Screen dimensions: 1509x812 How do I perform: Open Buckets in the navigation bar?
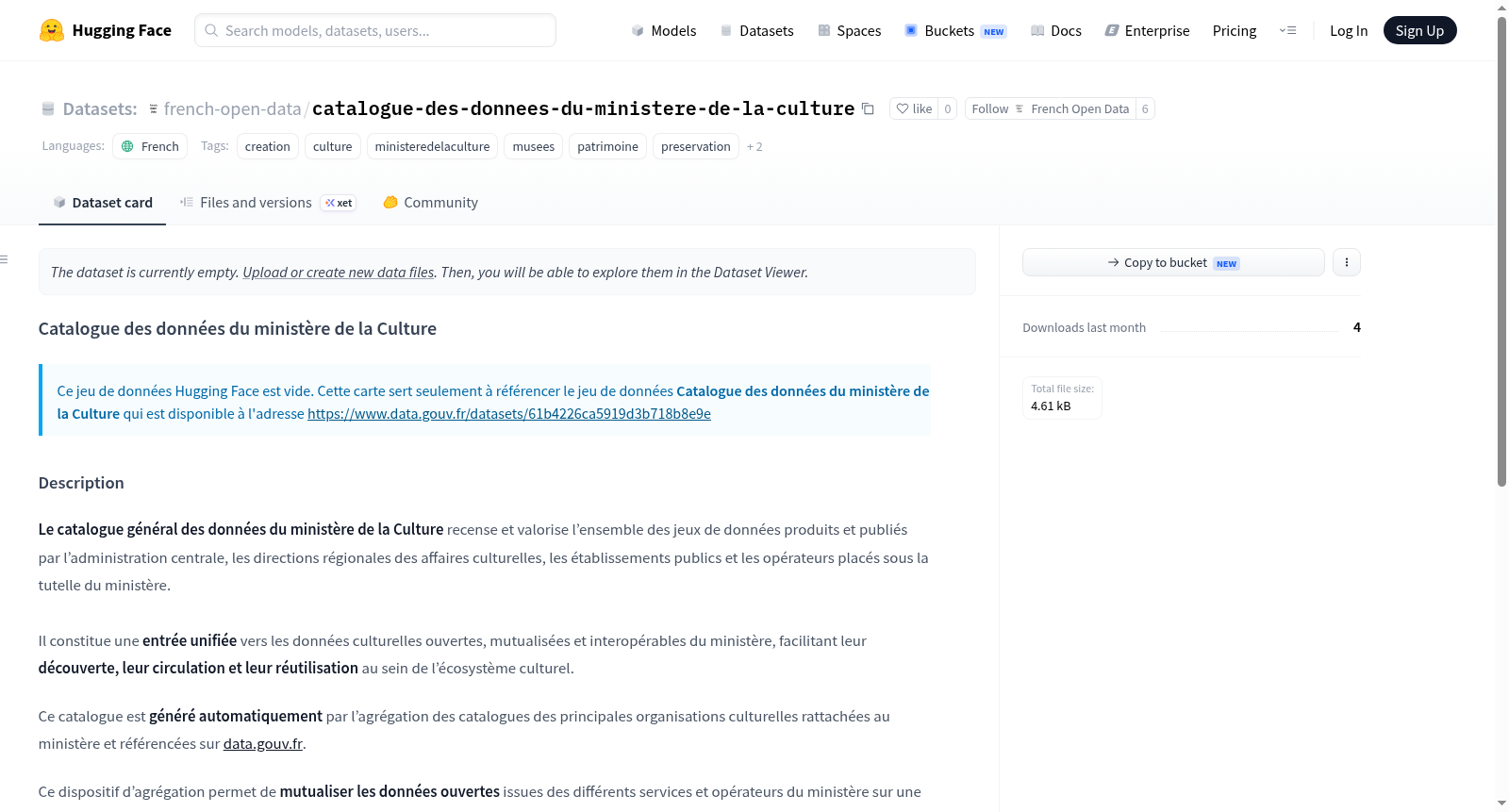954,30
